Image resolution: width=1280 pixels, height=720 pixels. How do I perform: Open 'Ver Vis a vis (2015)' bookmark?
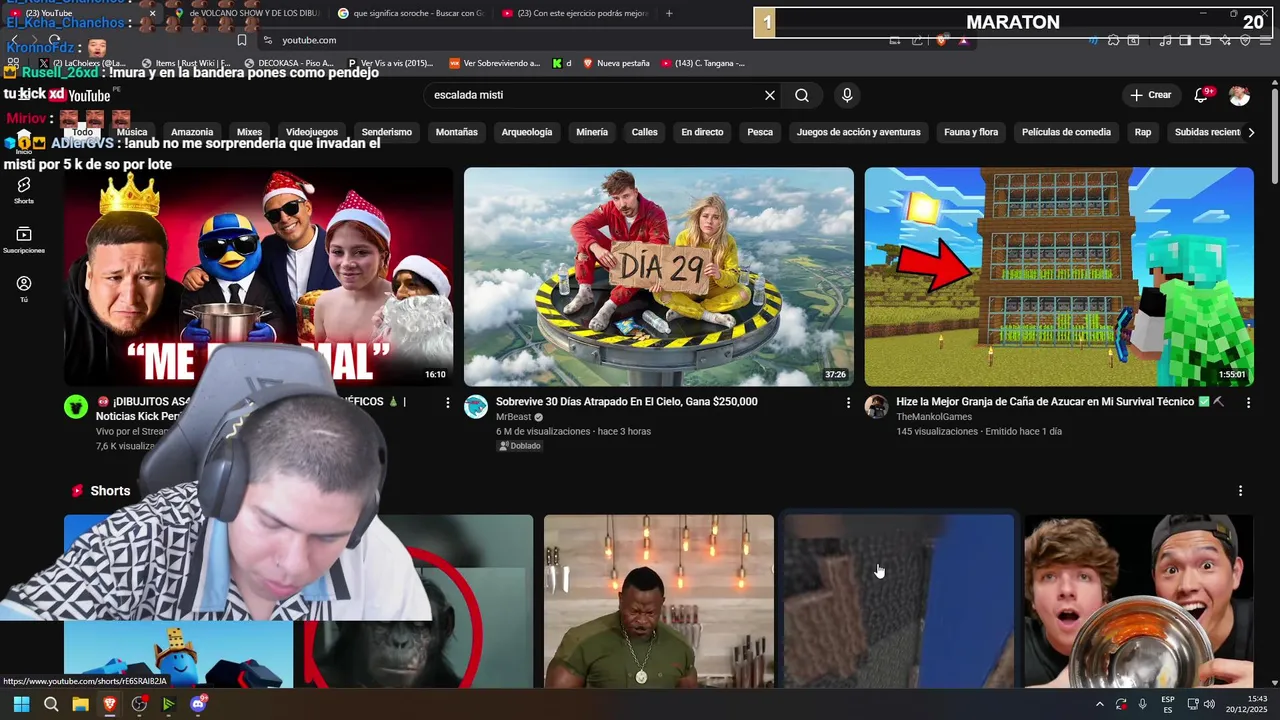[390, 63]
